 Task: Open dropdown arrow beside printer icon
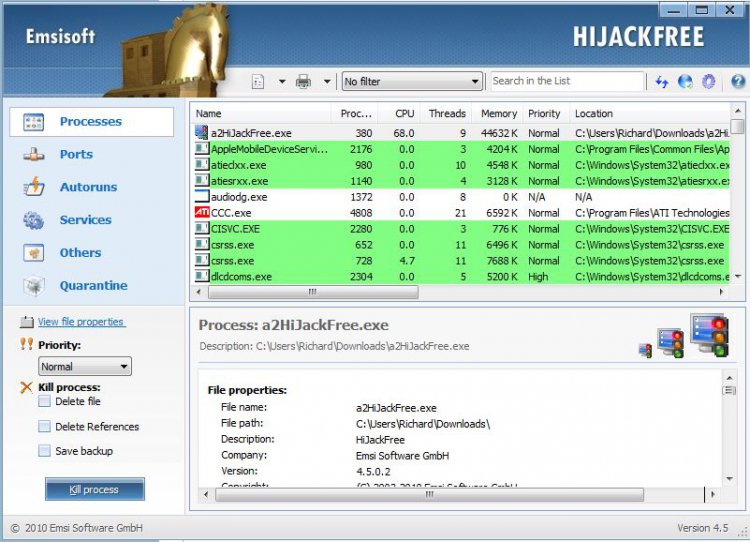327,81
